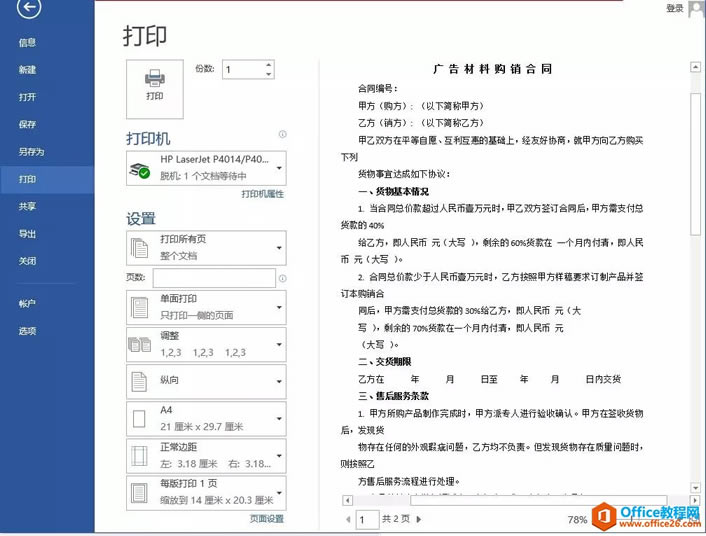The image size is (706, 536).
Task: Click the 共 2 页 page count text
Action: point(396,519)
